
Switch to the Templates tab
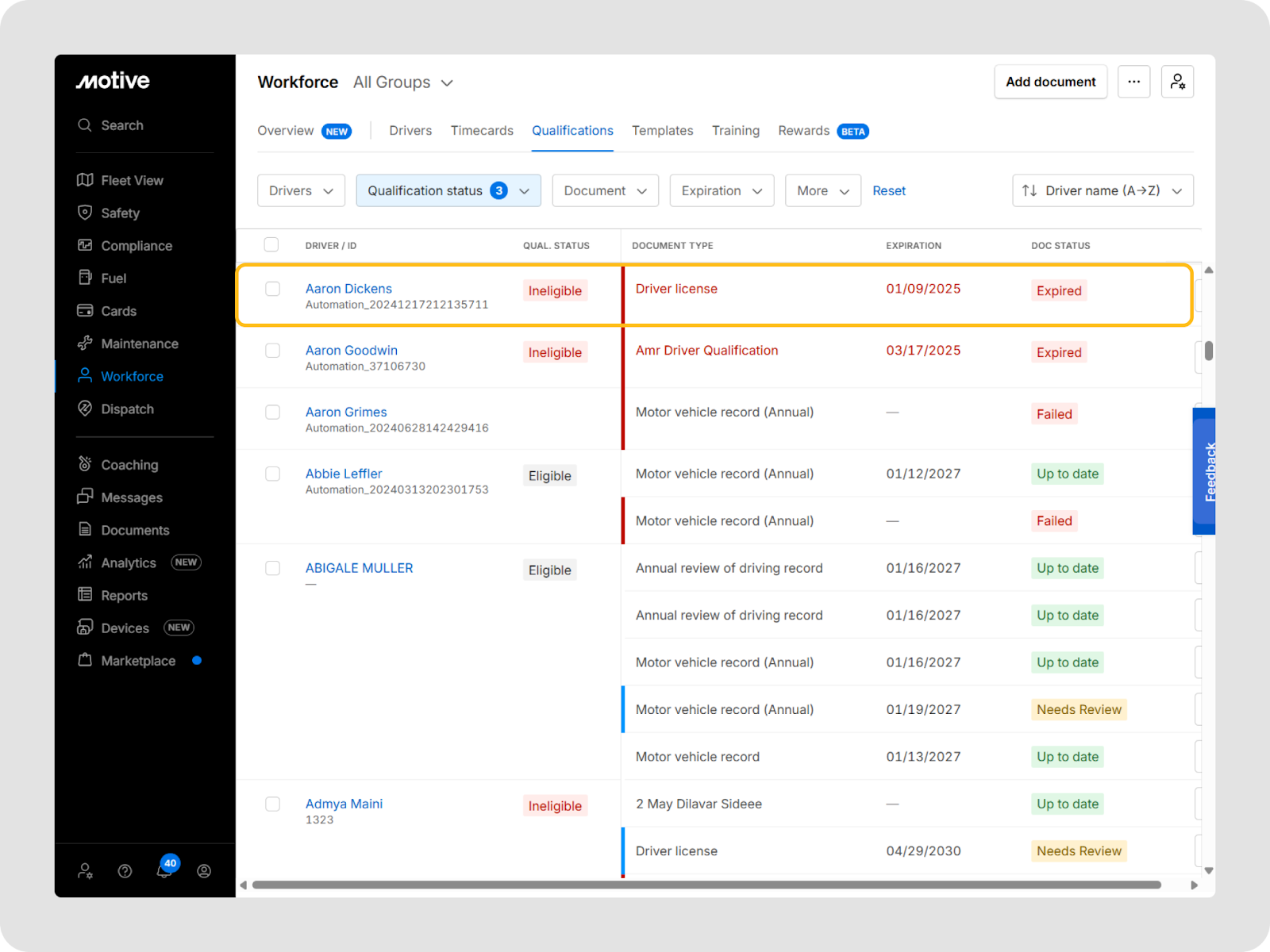click(x=662, y=131)
